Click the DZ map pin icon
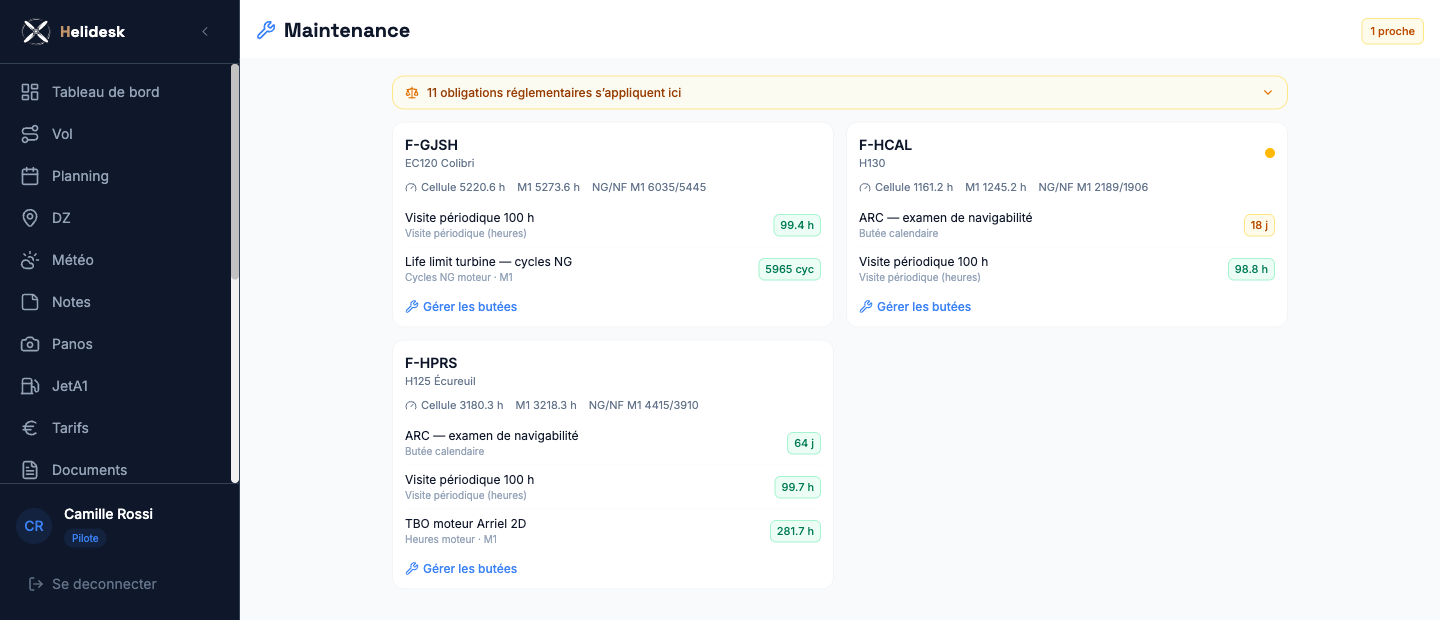Image resolution: width=1440 pixels, height=620 pixels. coord(30,218)
